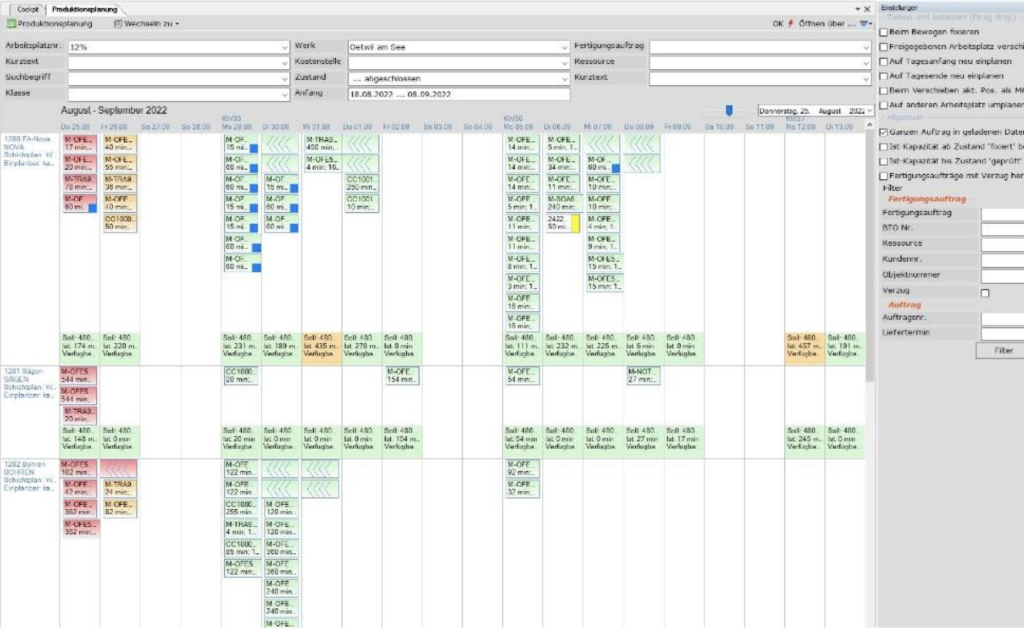Image resolution: width=1024 pixels, height=628 pixels.
Task: Enable Fertigungsaufträge mit Verzug option
Action: click(x=884, y=176)
